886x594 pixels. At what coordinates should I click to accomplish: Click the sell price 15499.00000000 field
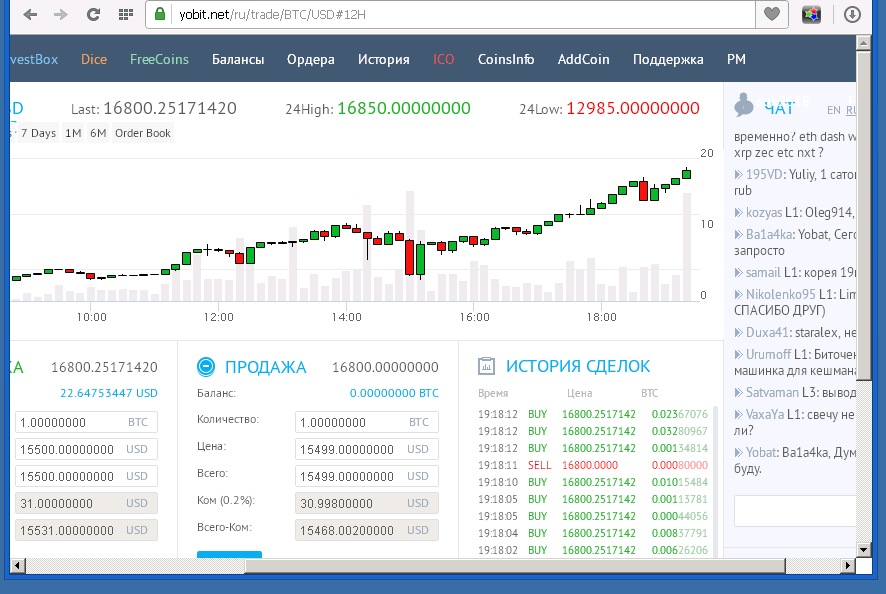point(367,449)
